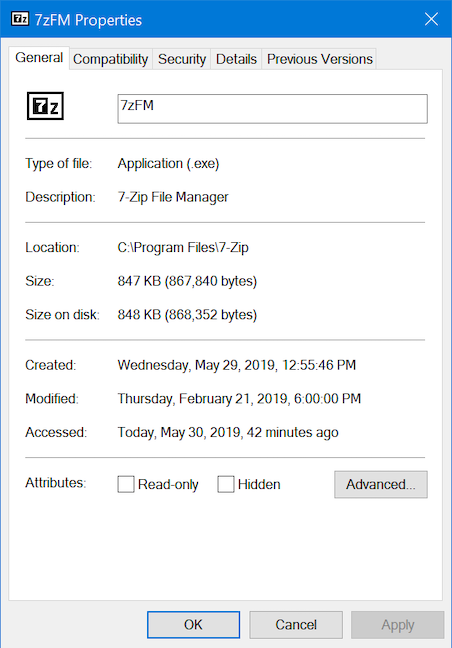
Task: Click the 'Type of file:' label
Action: 59,164
